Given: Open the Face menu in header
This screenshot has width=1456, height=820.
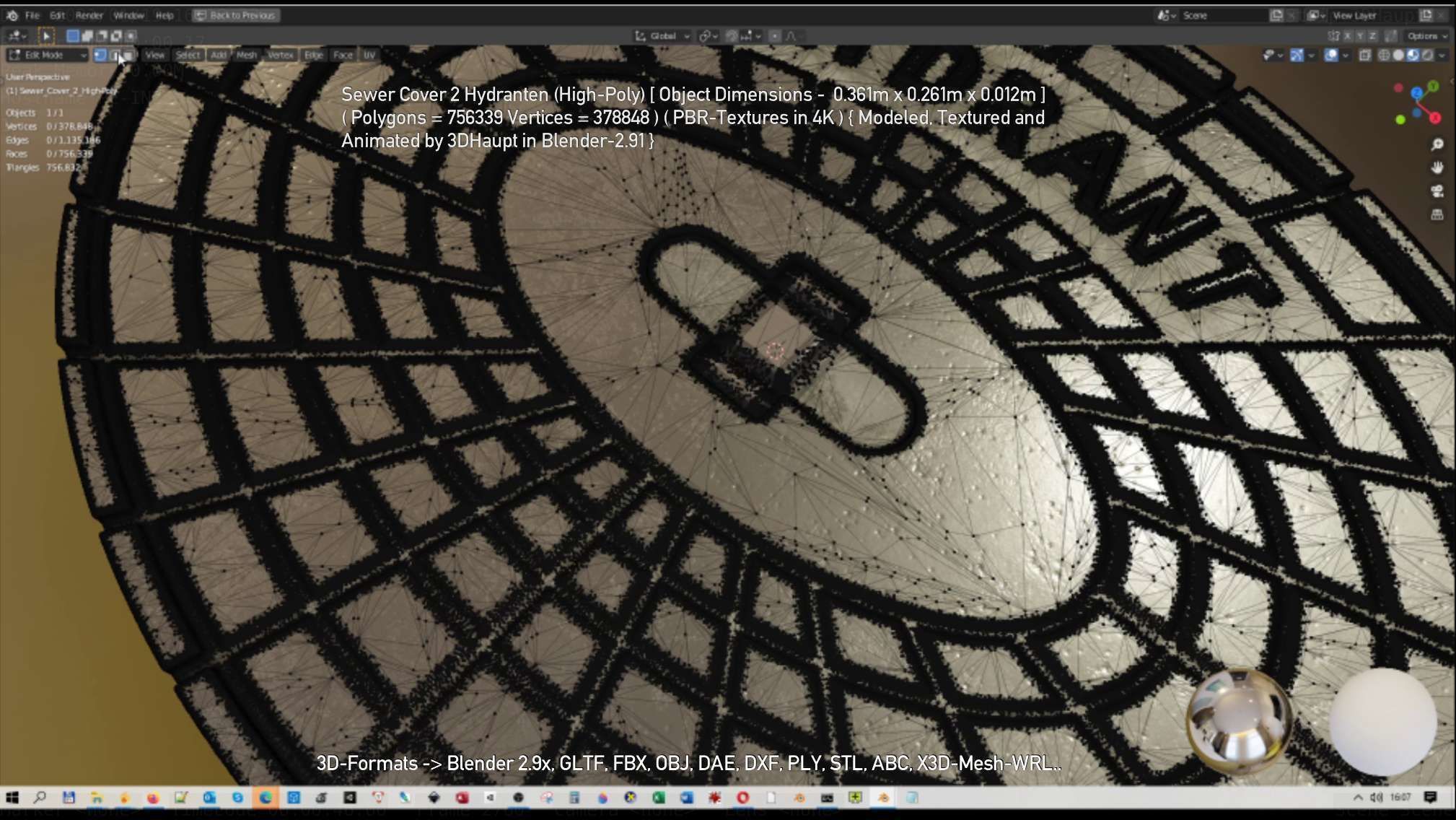Looking at the screenshot, I should coord(343,55).
